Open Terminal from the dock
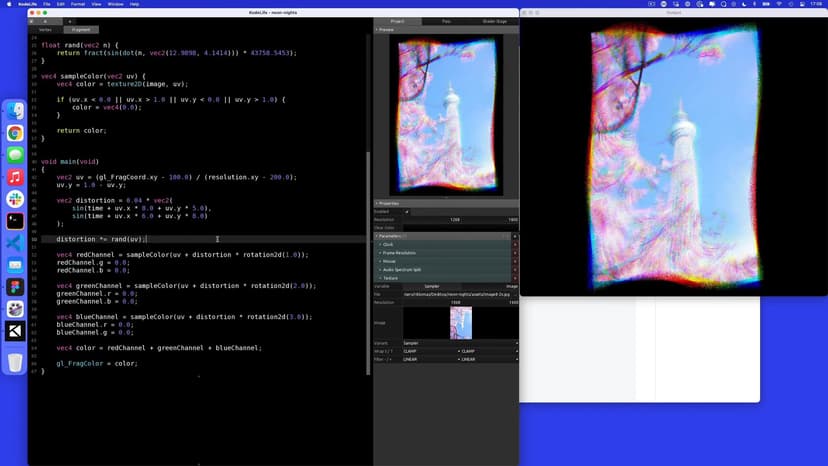Screen dimensions: 828x466 pyautogui.click(x=15, y=221)
